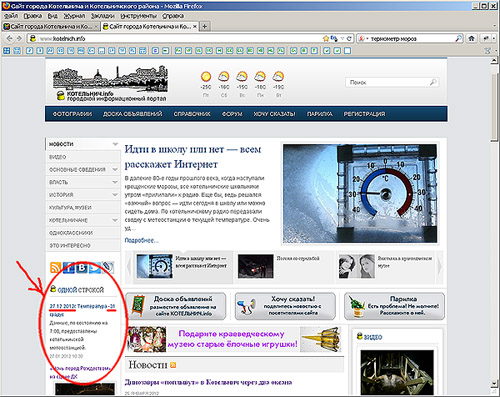Expand the КОТЕЛЬНИЧАНЕ sidebar arrow
Viewport: 500px width, 397px height.
coord(115,220)
